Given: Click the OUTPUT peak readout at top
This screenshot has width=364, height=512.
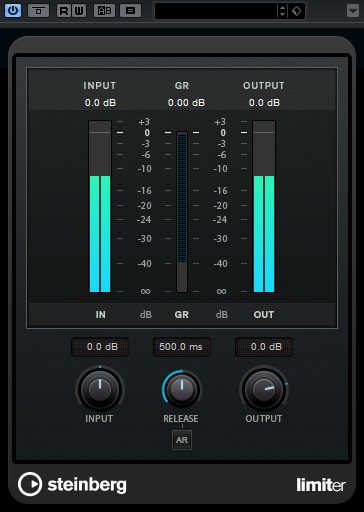Looking at the screenshot, I should pyautogui.click(x=264, y=103).
